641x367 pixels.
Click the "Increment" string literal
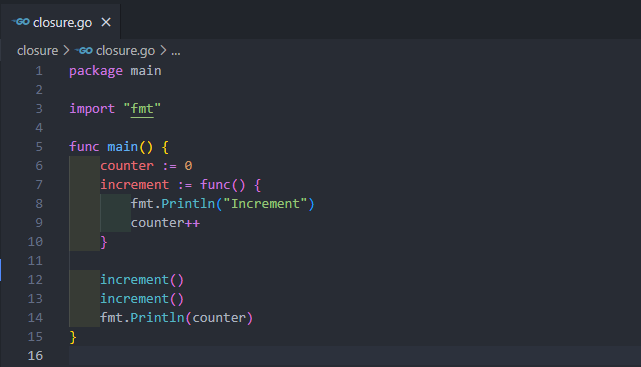tap(265, 204)
